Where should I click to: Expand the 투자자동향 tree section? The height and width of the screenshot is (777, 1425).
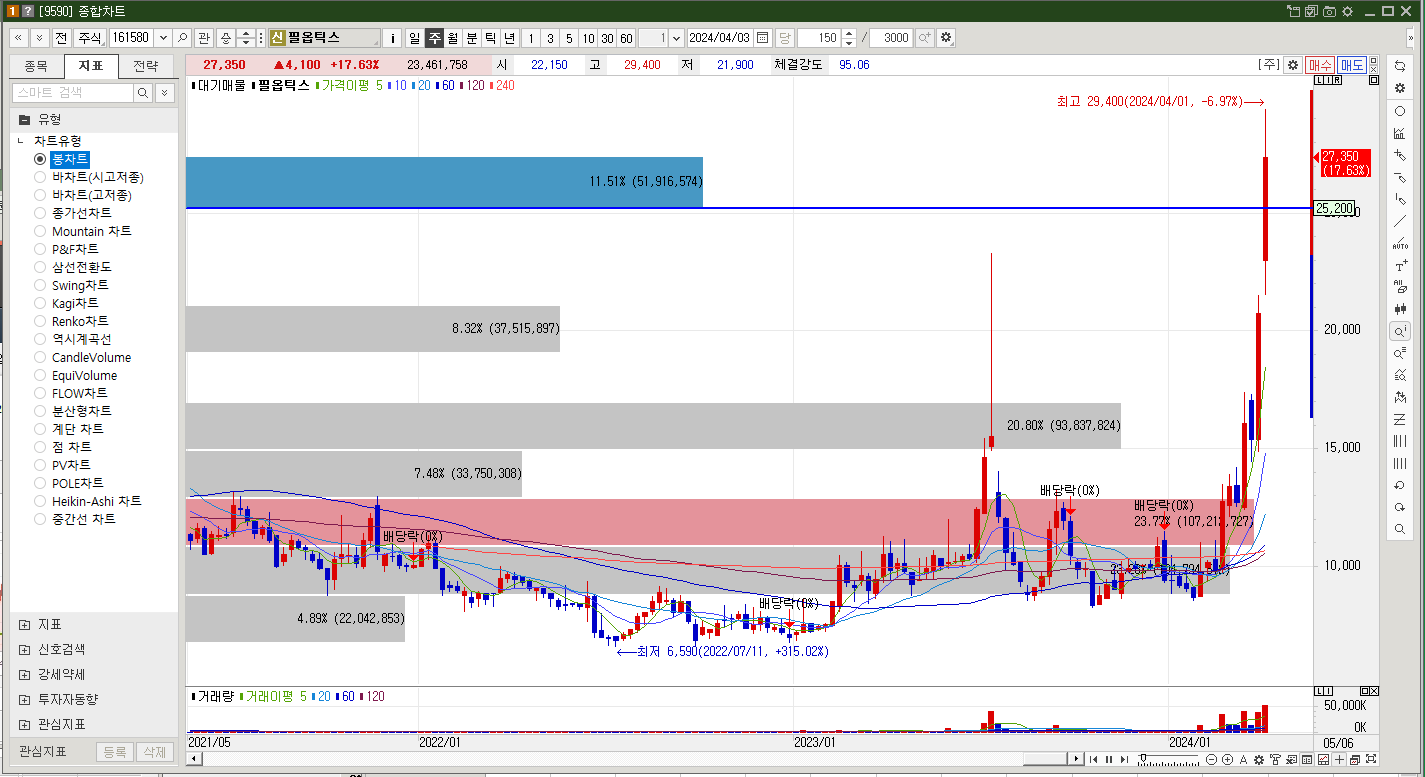[24, 699]
